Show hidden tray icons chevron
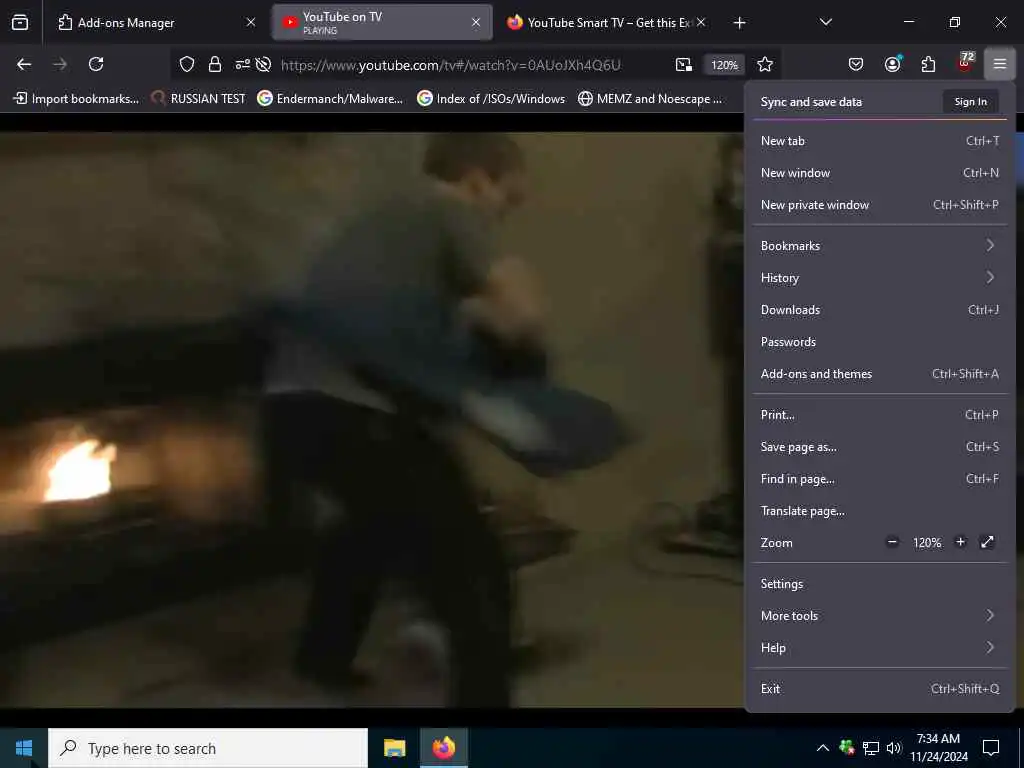1024x768 pixels. coord(823,748)
